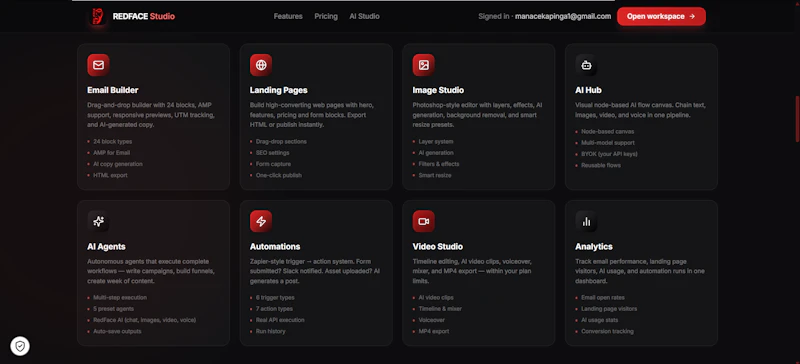This screenshot has width=800, height=364.
Task: Click the '6 trigger types' bullet
Action: 272,298
